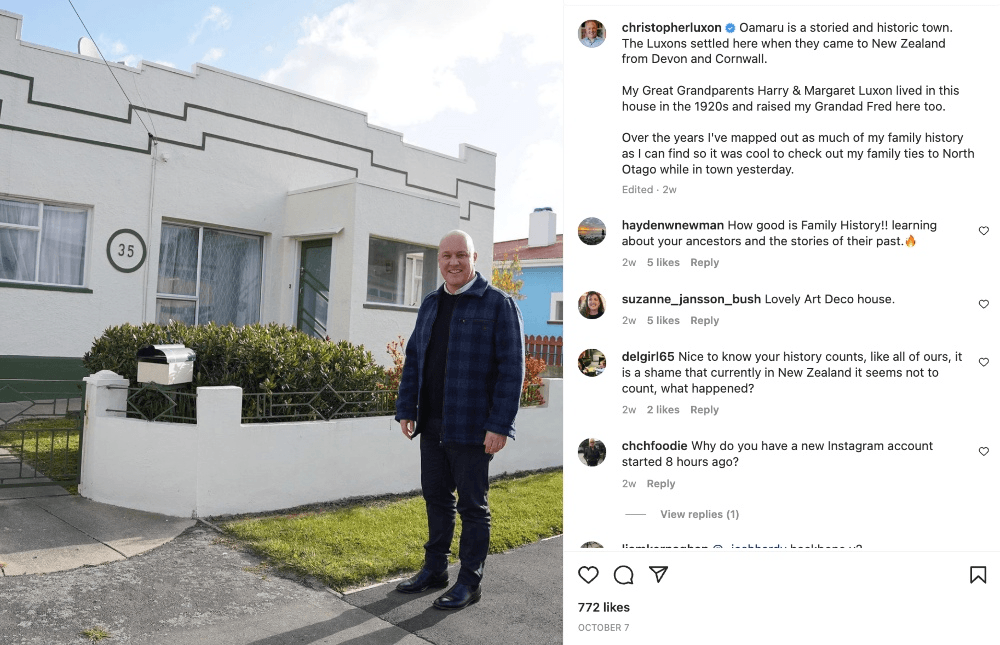Reply to haydenwnewman's comment
This screenshot has width=1000, height=645.
coord(704,262)
